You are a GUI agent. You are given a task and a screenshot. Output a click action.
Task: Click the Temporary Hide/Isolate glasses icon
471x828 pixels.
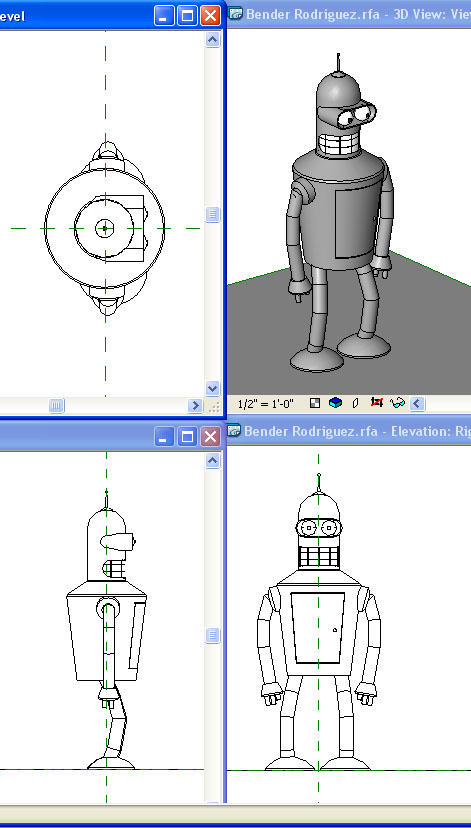tap(397, 403)
